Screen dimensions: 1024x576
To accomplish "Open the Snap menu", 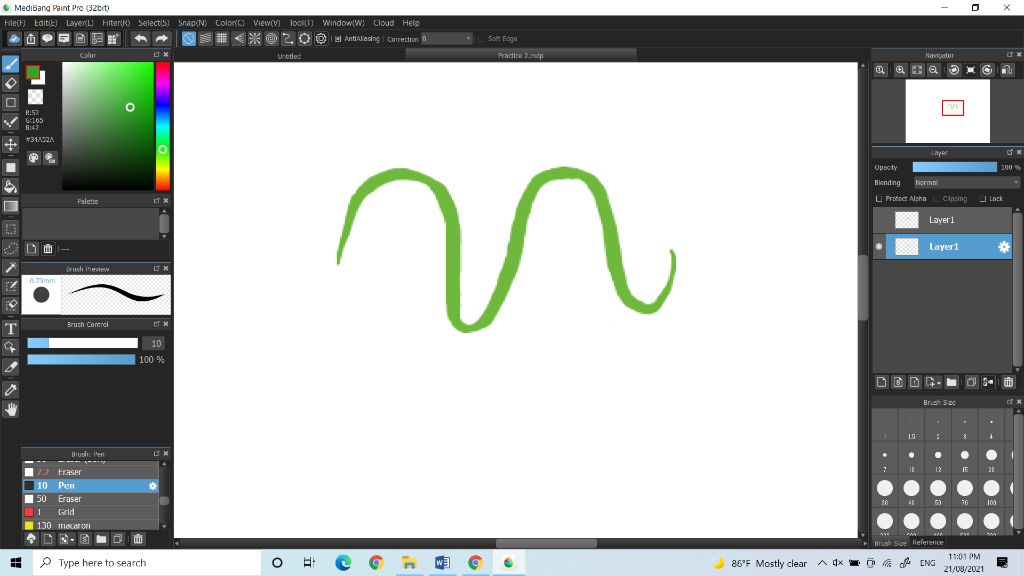I will pos(192,23).
